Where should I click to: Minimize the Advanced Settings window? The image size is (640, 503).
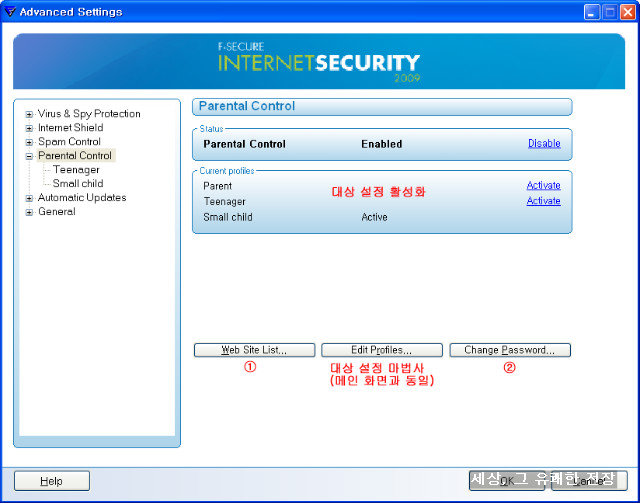click(591, 12)
